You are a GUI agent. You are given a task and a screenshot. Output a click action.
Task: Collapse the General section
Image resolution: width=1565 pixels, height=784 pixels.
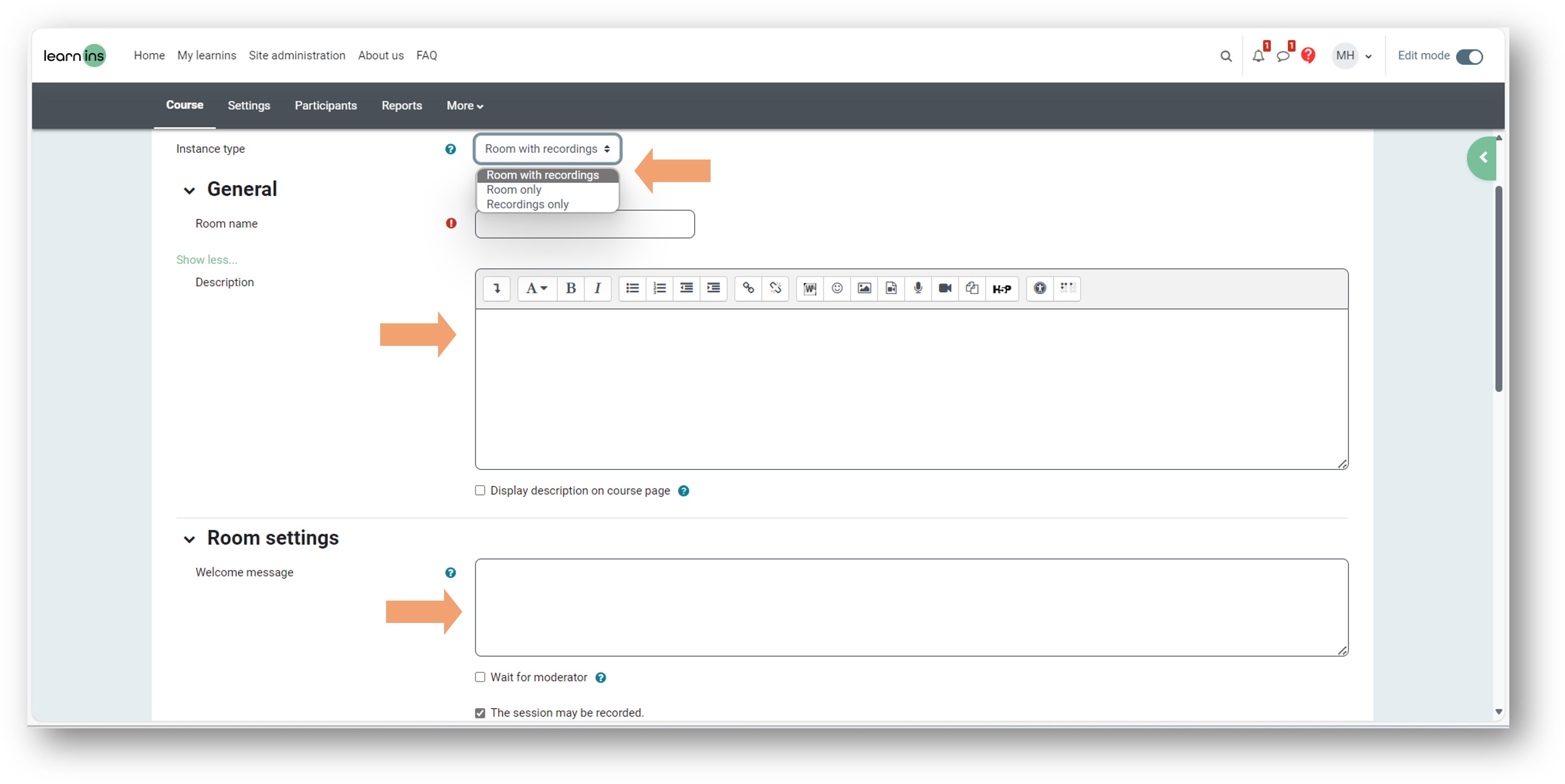pos(190,190)
